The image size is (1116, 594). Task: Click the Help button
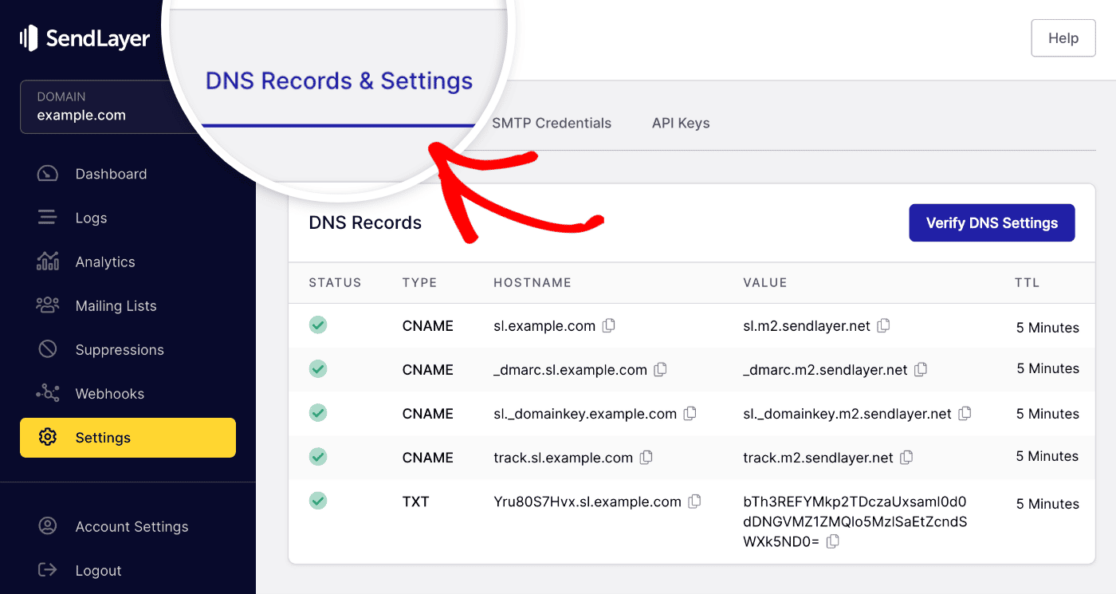tap(1063, 38)
